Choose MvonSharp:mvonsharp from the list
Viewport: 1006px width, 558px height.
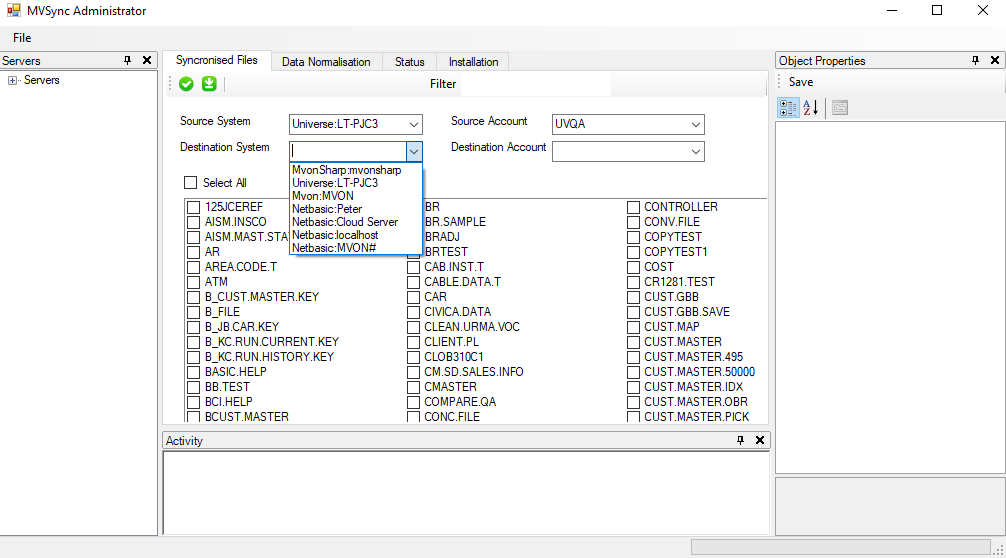[x=356, y=170]
